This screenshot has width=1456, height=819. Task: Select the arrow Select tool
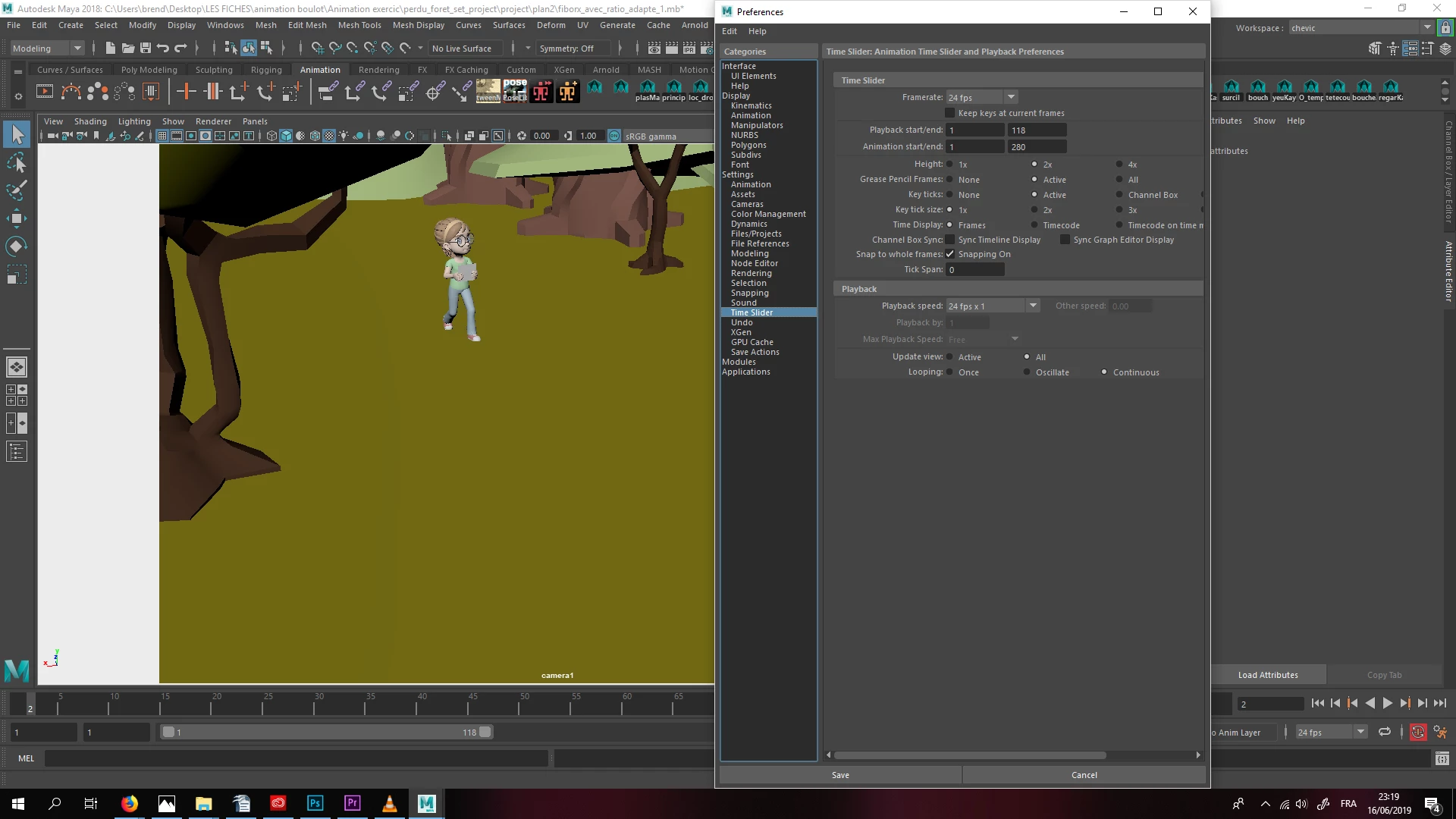pos(17,135)
